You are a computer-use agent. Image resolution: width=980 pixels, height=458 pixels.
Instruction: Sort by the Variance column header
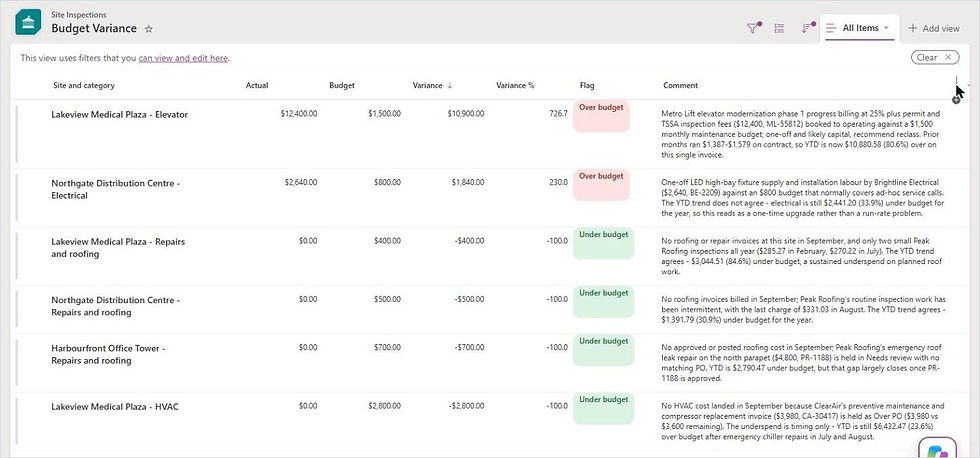(x=432, y=86)
